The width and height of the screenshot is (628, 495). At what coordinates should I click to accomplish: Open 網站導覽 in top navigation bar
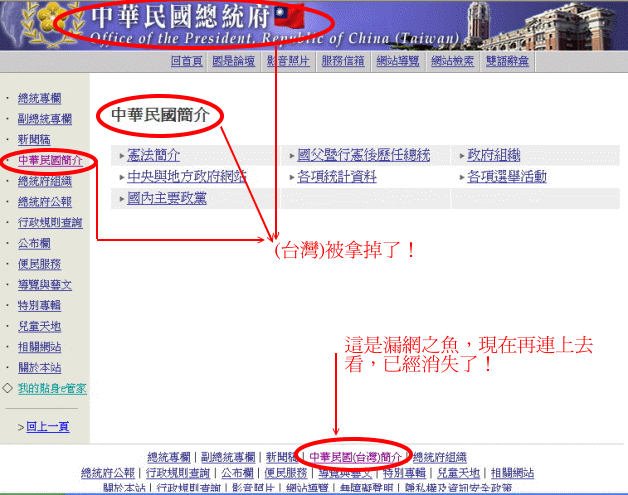click(x=398, y=61)
